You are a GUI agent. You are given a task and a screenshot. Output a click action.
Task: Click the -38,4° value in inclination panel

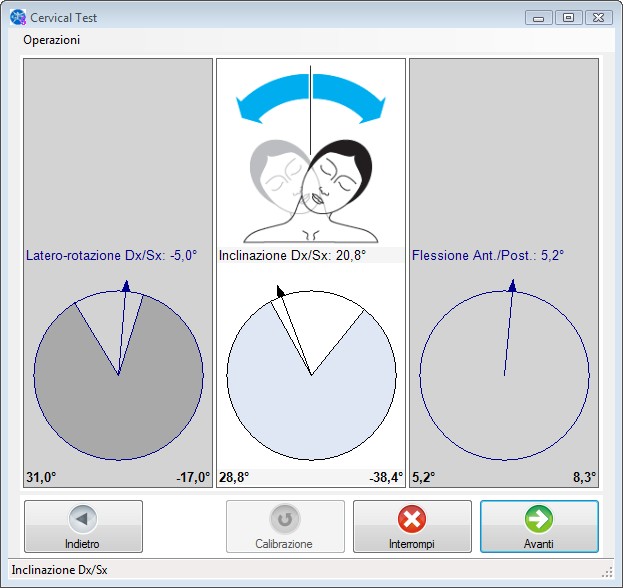386,477
